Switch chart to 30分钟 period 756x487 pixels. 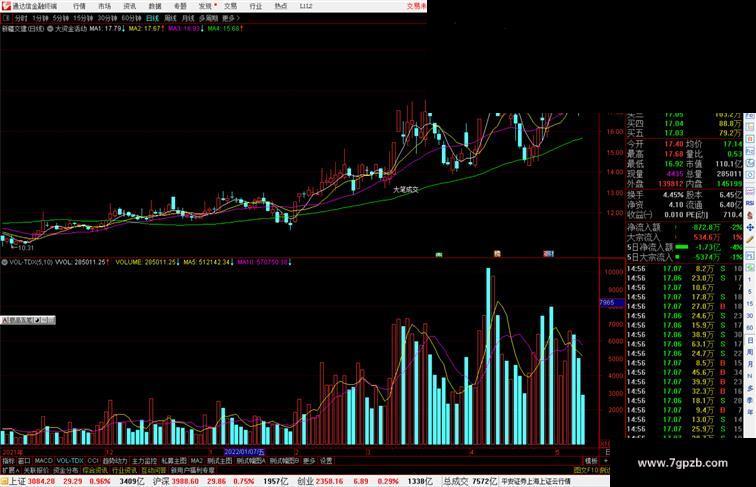pyautogui.click(x=107, y=18)
